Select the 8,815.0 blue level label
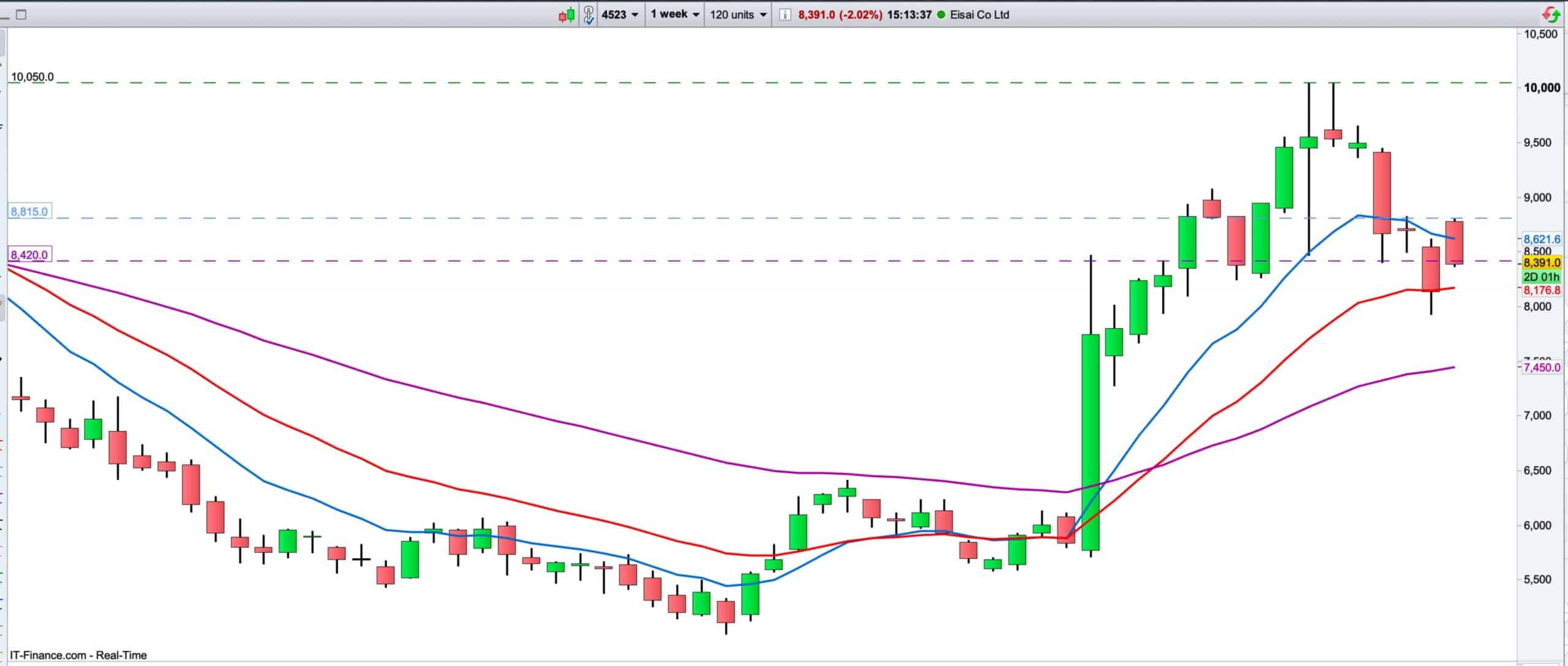 [29, 212]
